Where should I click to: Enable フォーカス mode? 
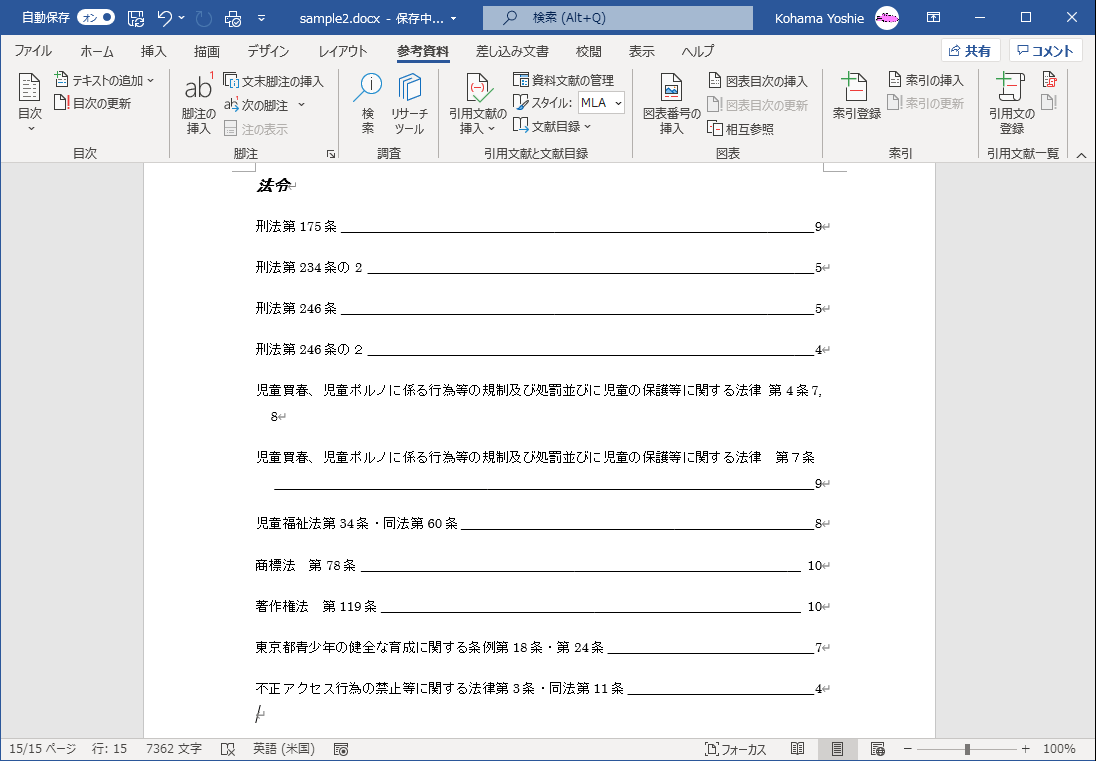735,749
